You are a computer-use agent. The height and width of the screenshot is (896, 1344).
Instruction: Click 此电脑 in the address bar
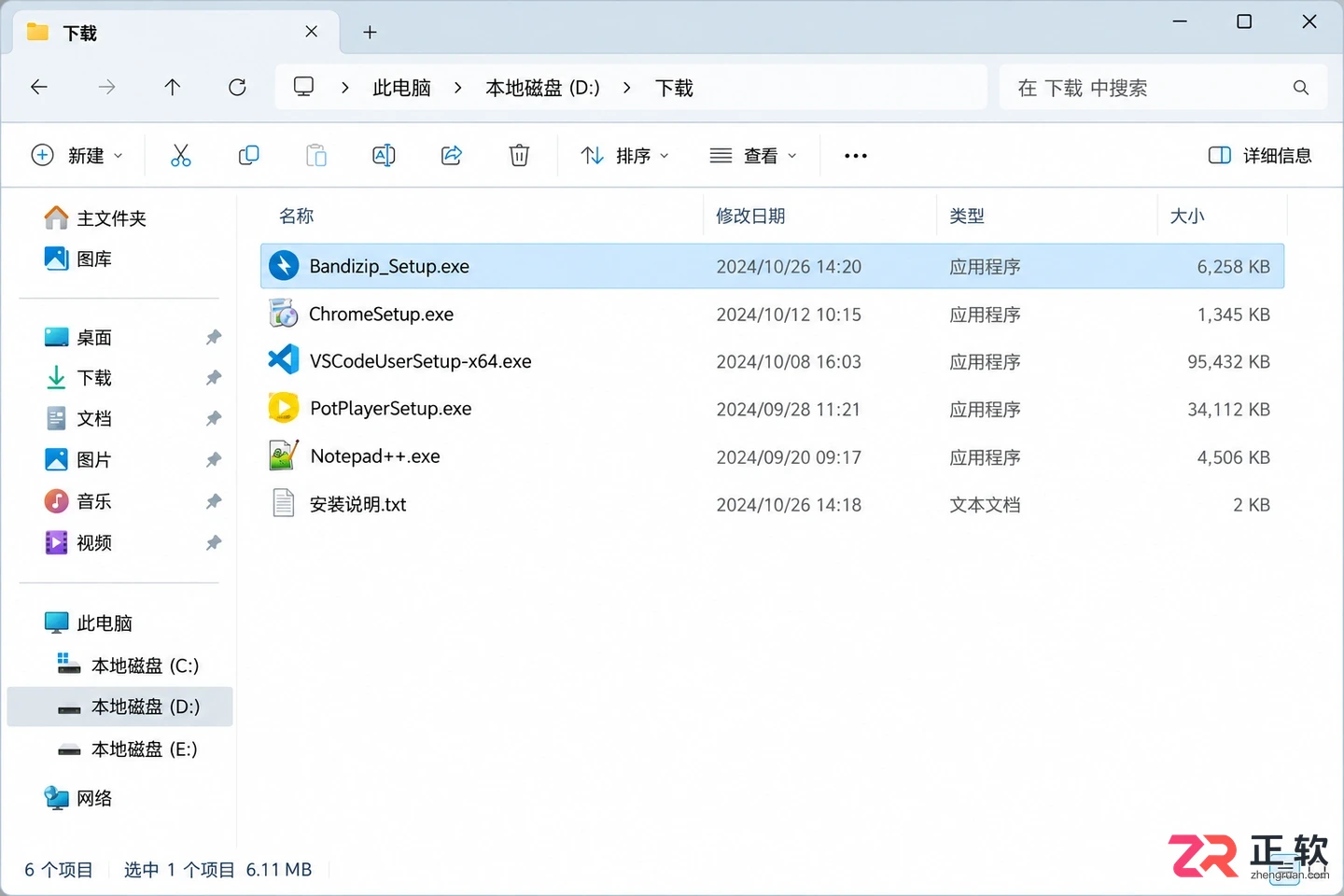click(x=401, y=88)
